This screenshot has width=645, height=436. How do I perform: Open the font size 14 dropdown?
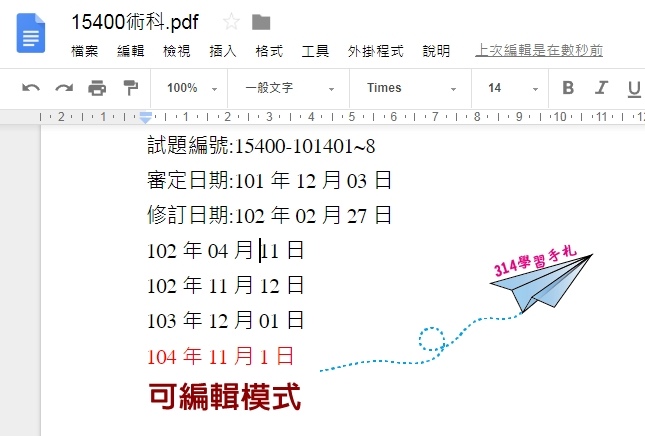pyautogui.click(x=513, y=88)
